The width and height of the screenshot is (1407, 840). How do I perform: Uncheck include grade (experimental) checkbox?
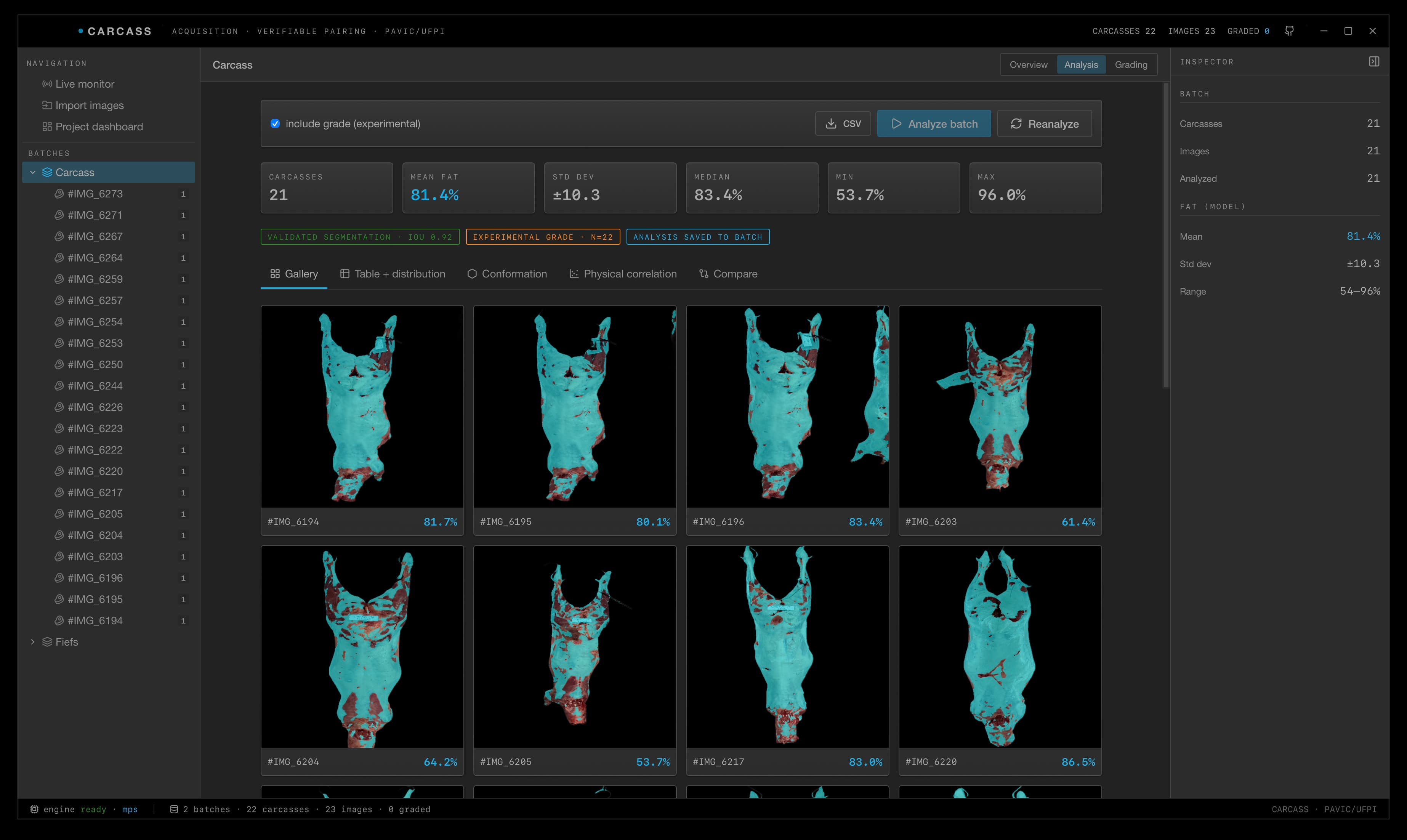[x=275, y=123]
